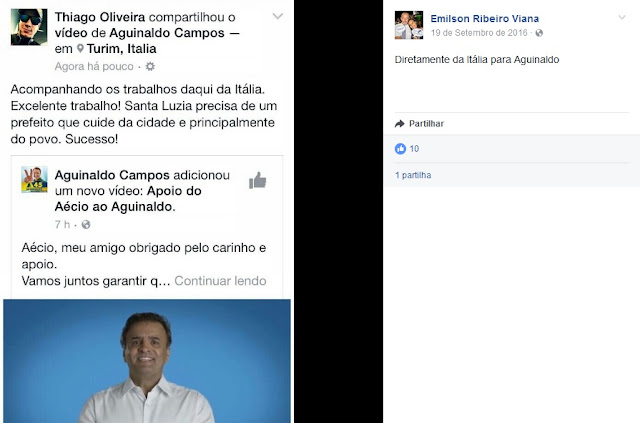Open the Thiago Oliveira name link
Viewport: 640px width, 423px height.
pyautogui.click(x=100, y=17)
